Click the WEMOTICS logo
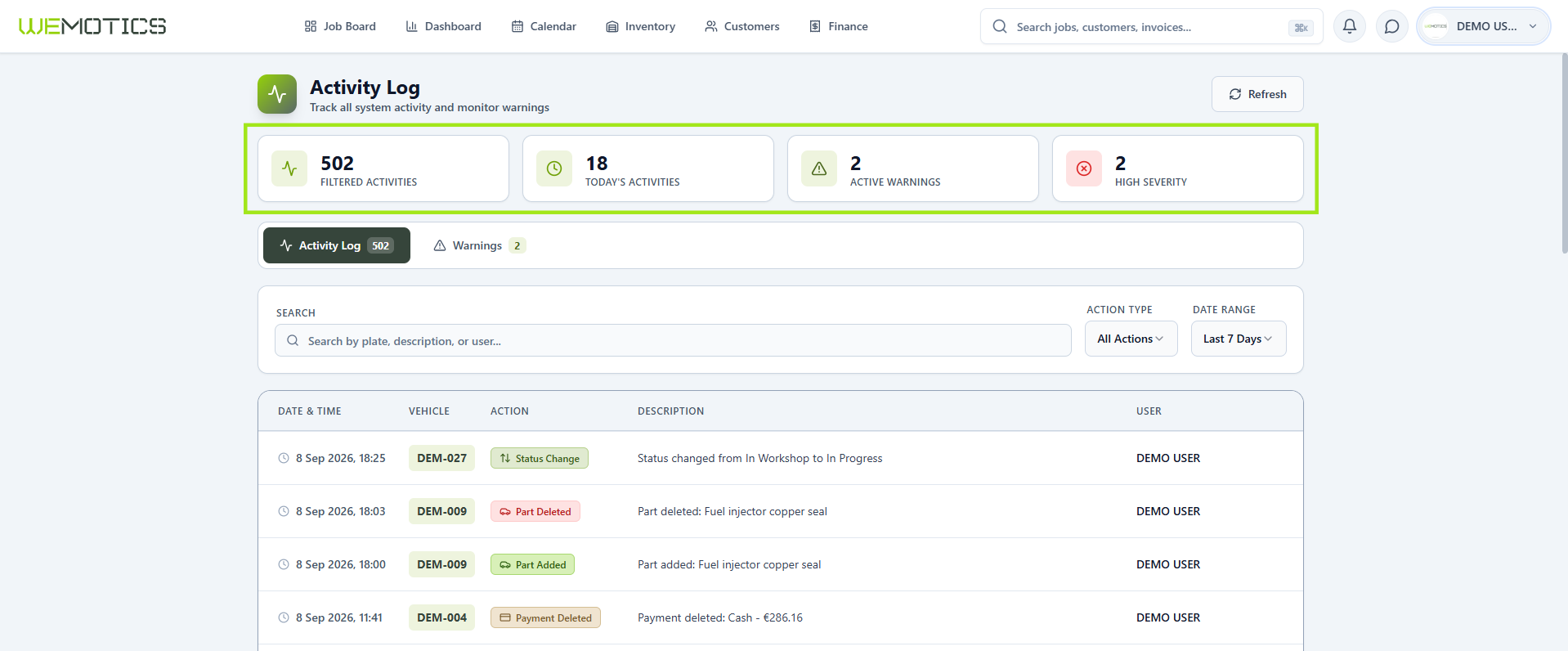1568x651 pixels. [92, 26]
